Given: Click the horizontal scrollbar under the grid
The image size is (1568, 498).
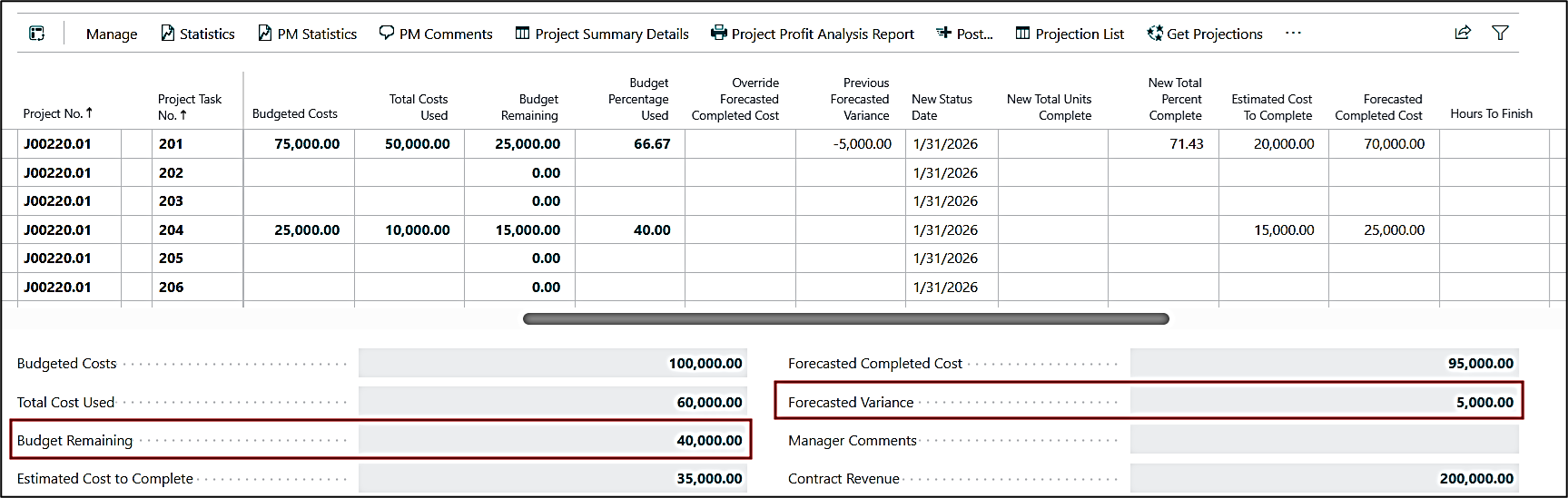Looking at the screenshot, I should [x=845, y=319].
